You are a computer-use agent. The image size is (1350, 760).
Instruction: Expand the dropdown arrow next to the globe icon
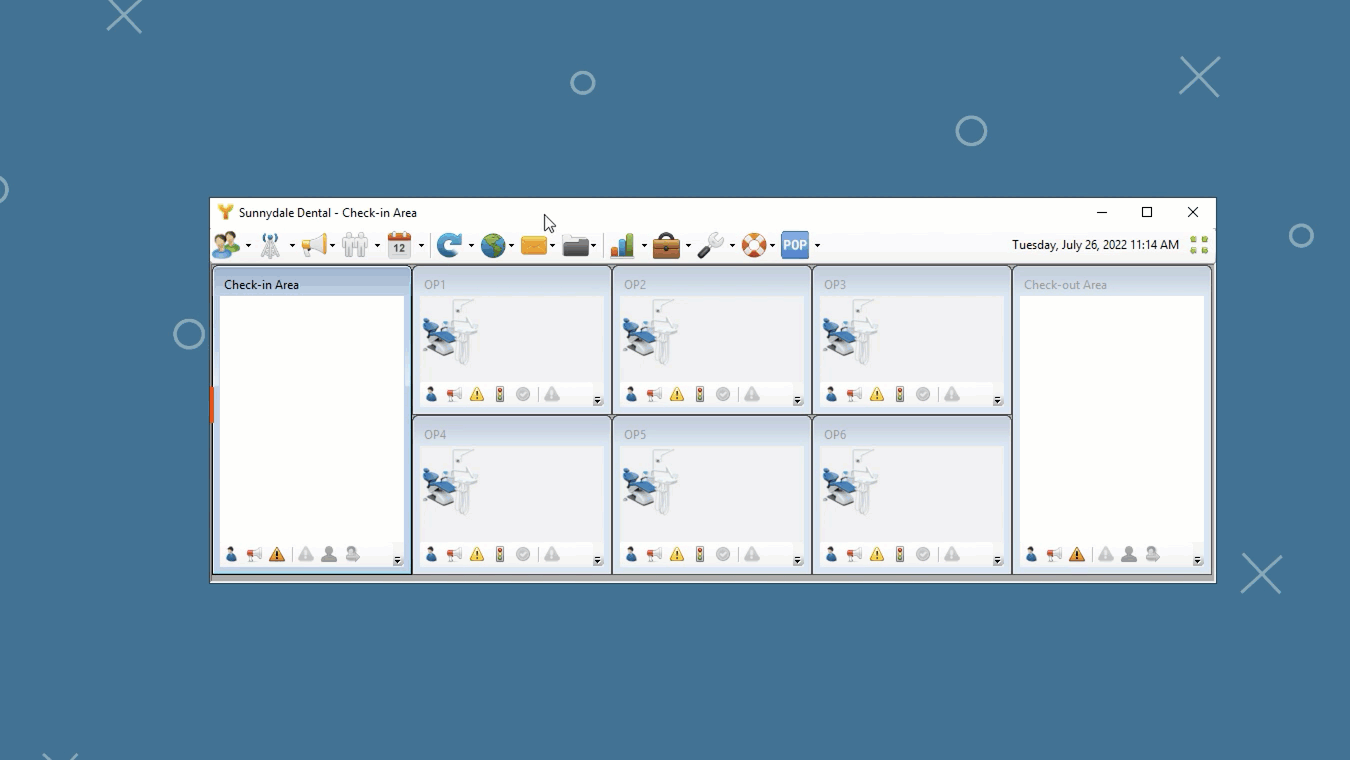point(512,246)
